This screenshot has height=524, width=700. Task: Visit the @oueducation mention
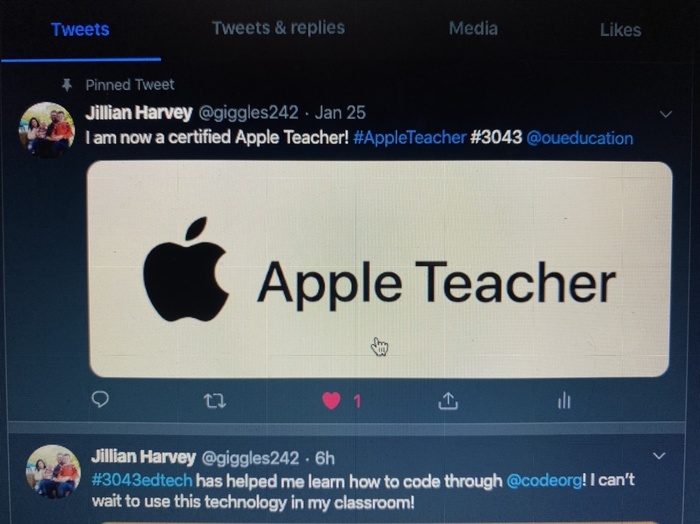click(x=580, y=138)
